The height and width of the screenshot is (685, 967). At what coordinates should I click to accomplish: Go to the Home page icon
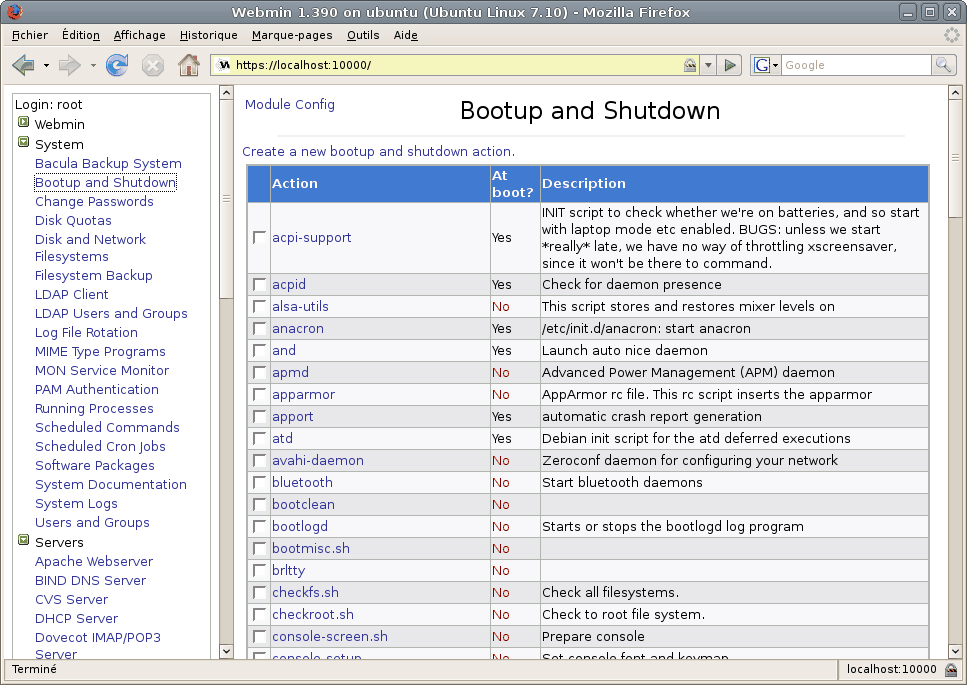pos(189,65)
